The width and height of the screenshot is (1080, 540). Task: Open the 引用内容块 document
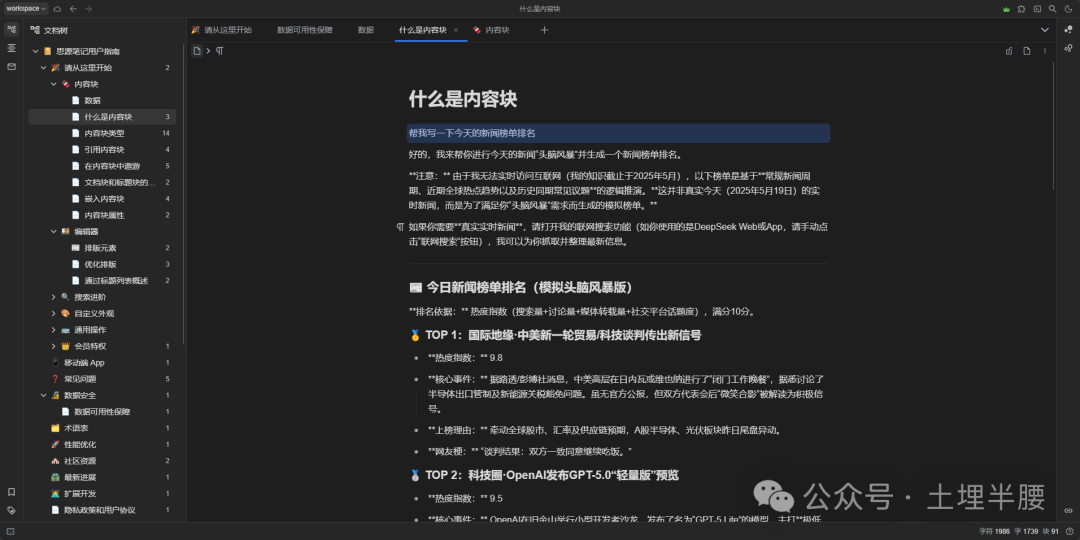(x=102, y=149)
